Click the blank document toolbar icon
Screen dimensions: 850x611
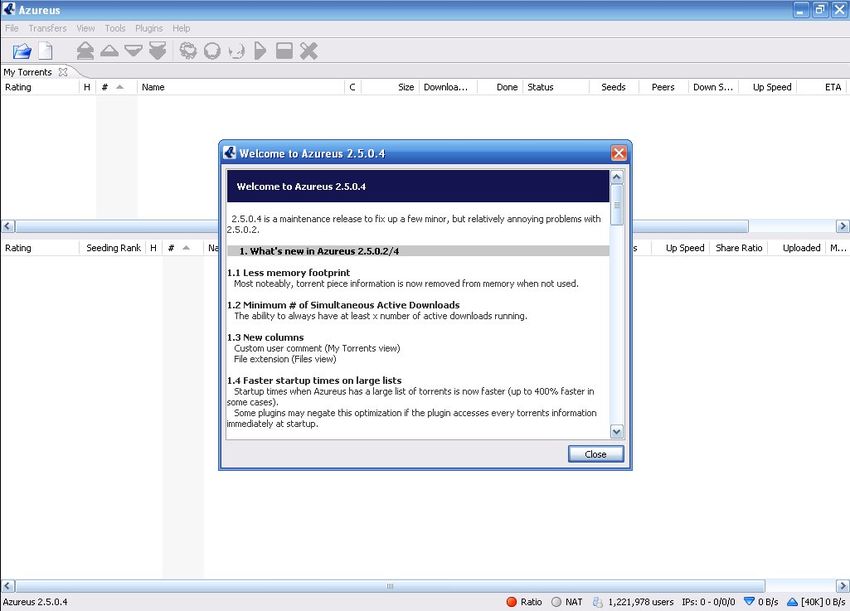[46, 51]
